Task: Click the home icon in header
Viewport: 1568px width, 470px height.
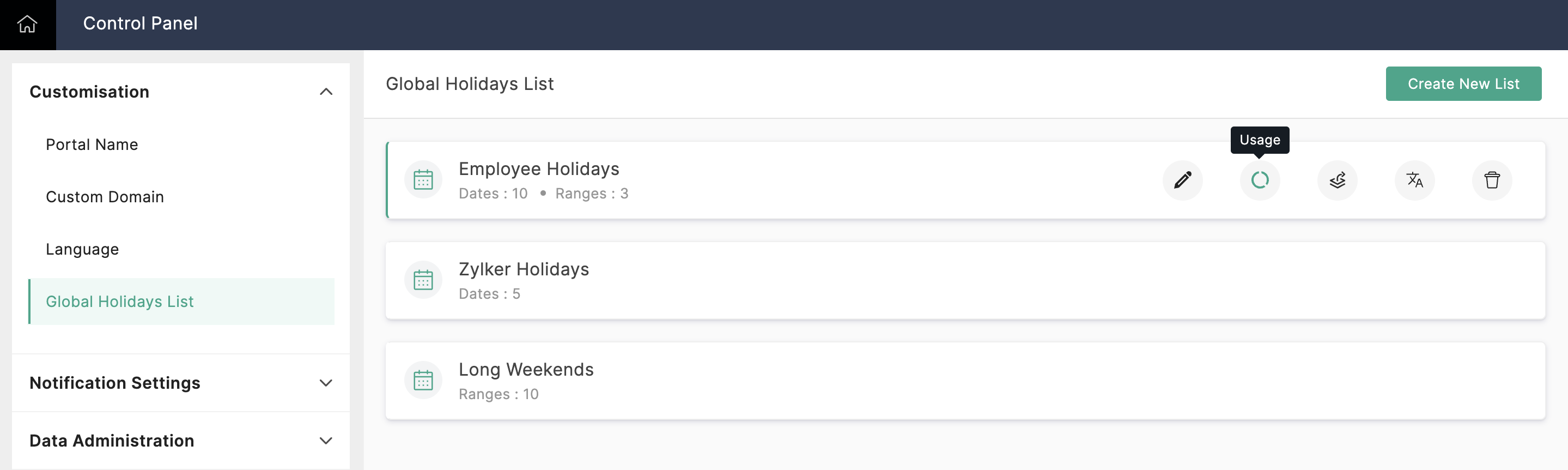Action: pos(27,25)
